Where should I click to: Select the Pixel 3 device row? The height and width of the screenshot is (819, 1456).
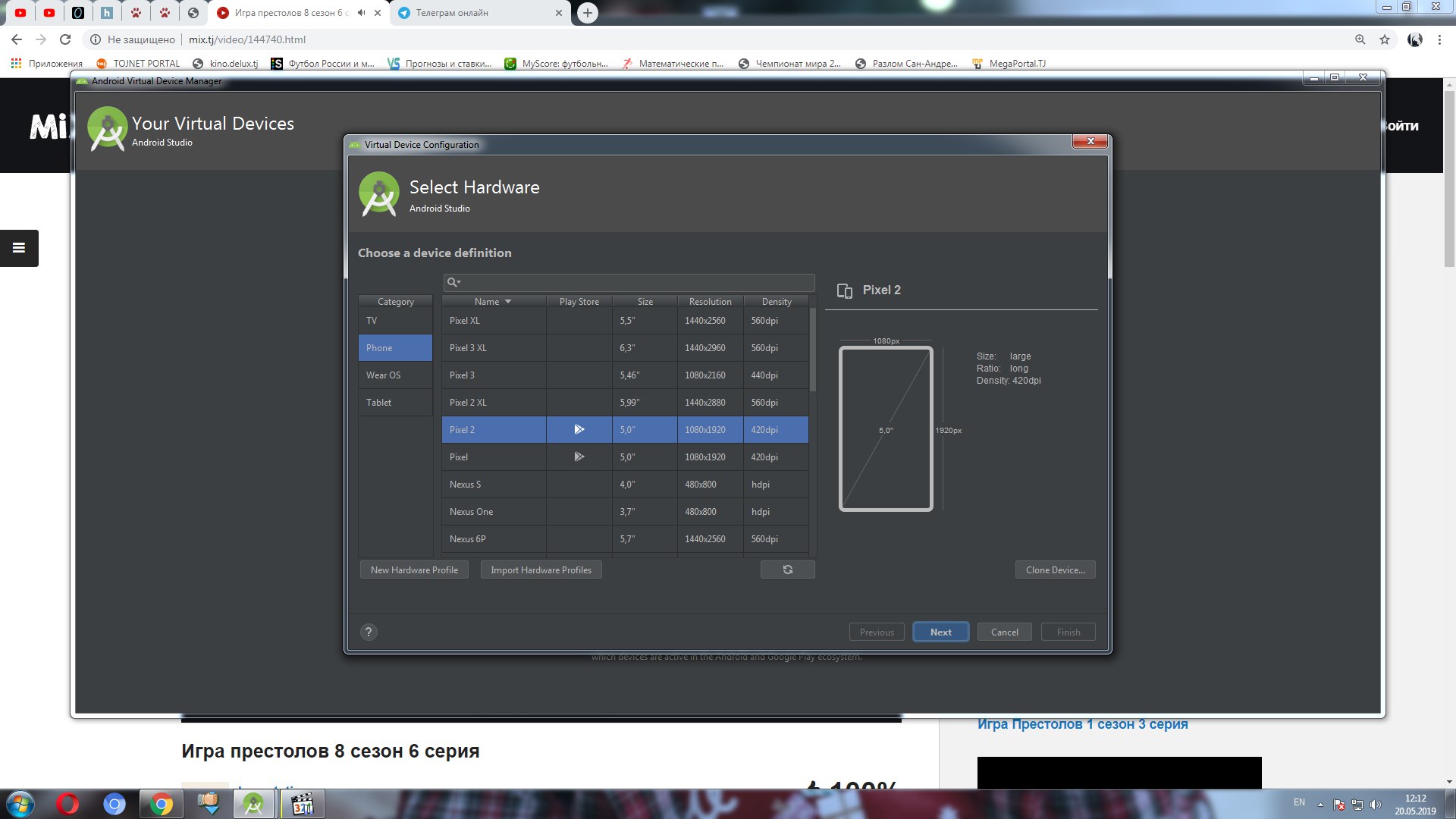(x=625, y=375)
